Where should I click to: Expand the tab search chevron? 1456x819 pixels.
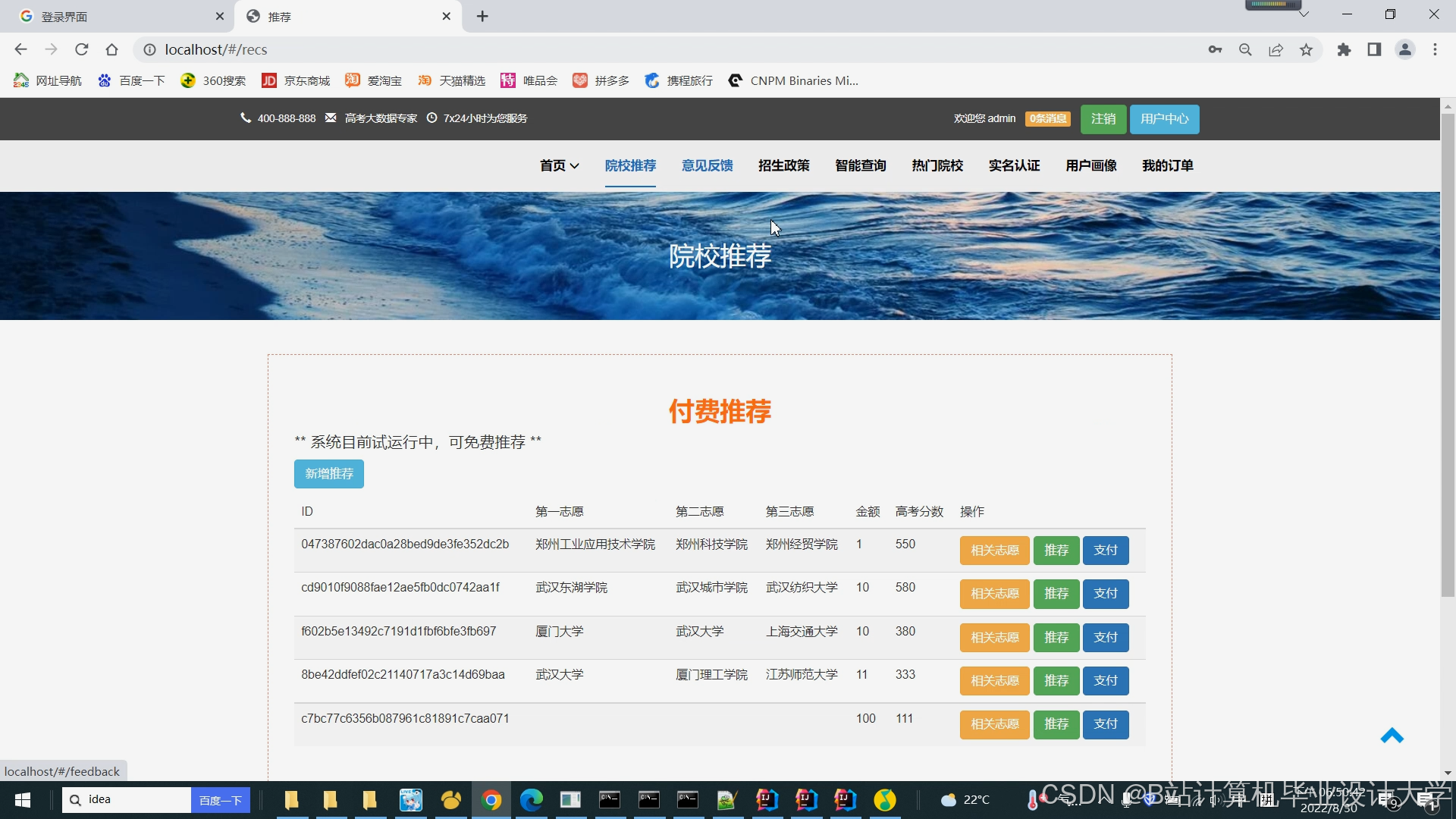(x=1304, y=14)
